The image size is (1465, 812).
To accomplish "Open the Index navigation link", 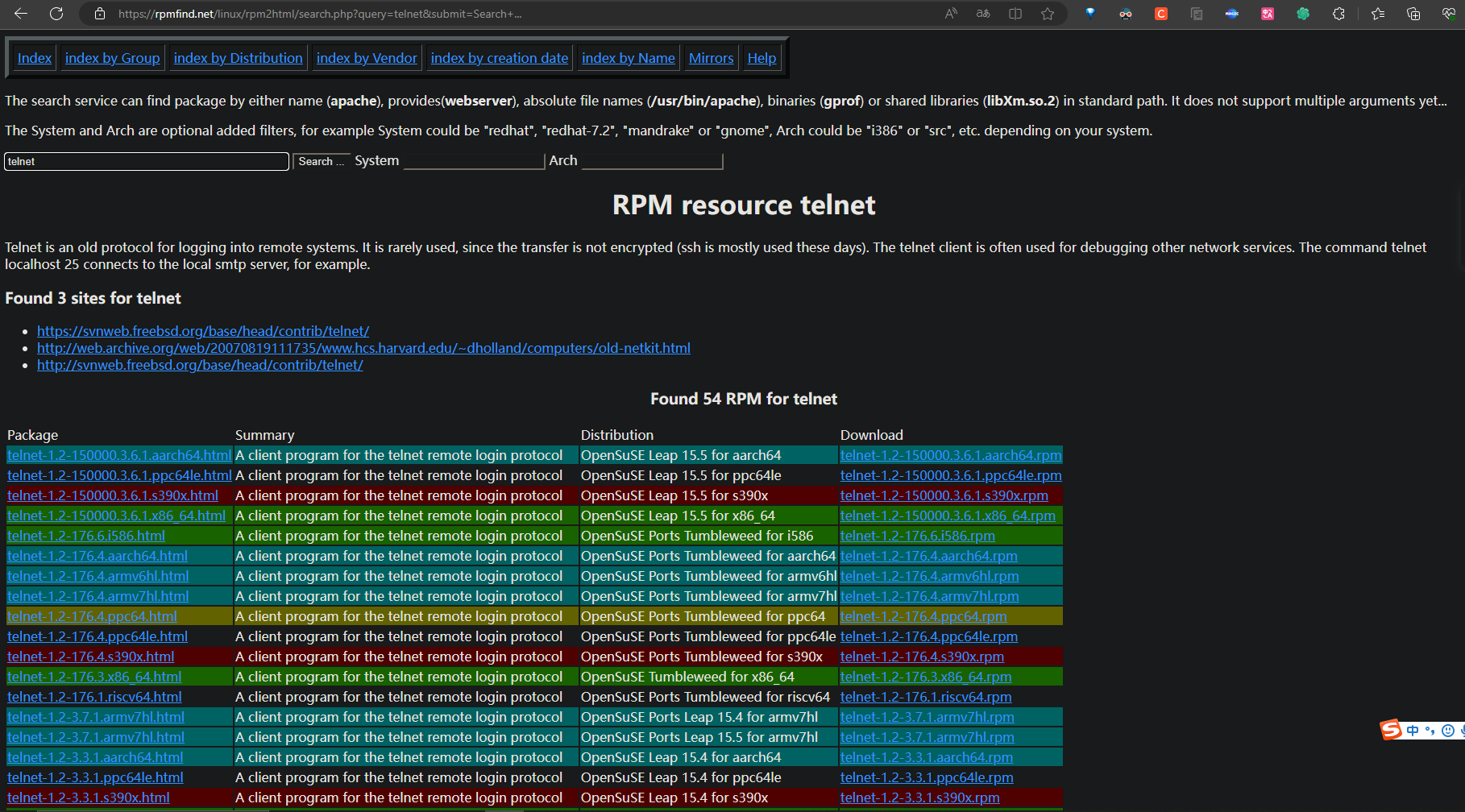I will 35,58.
